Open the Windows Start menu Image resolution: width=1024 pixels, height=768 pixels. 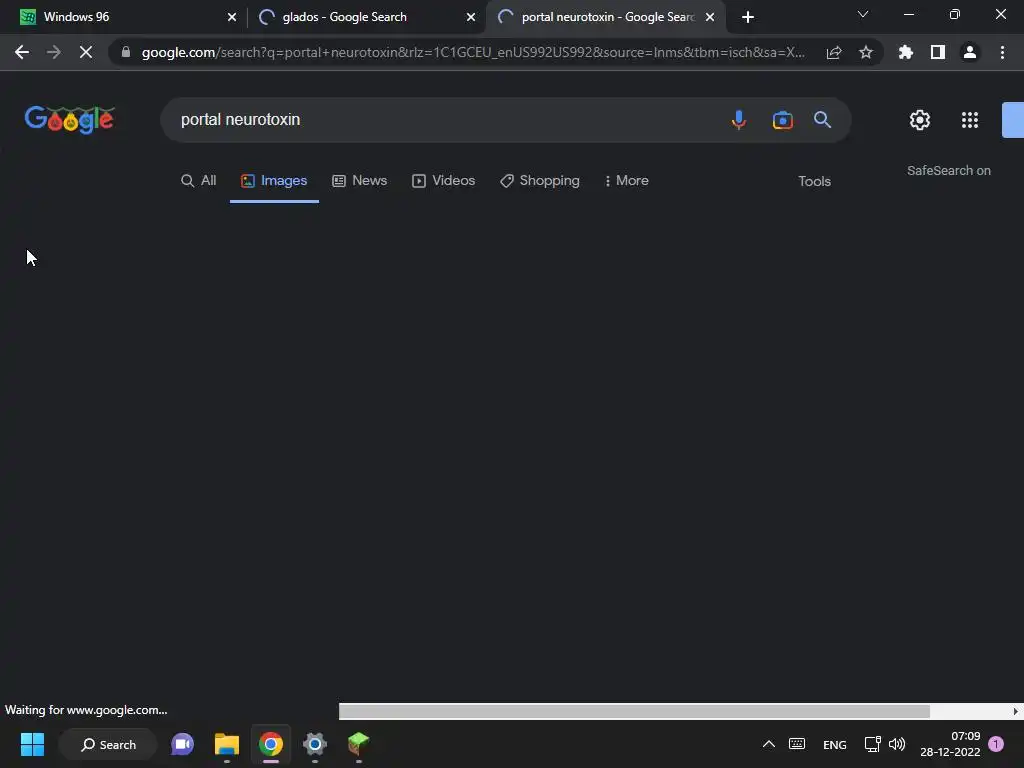tap(32, 744)
